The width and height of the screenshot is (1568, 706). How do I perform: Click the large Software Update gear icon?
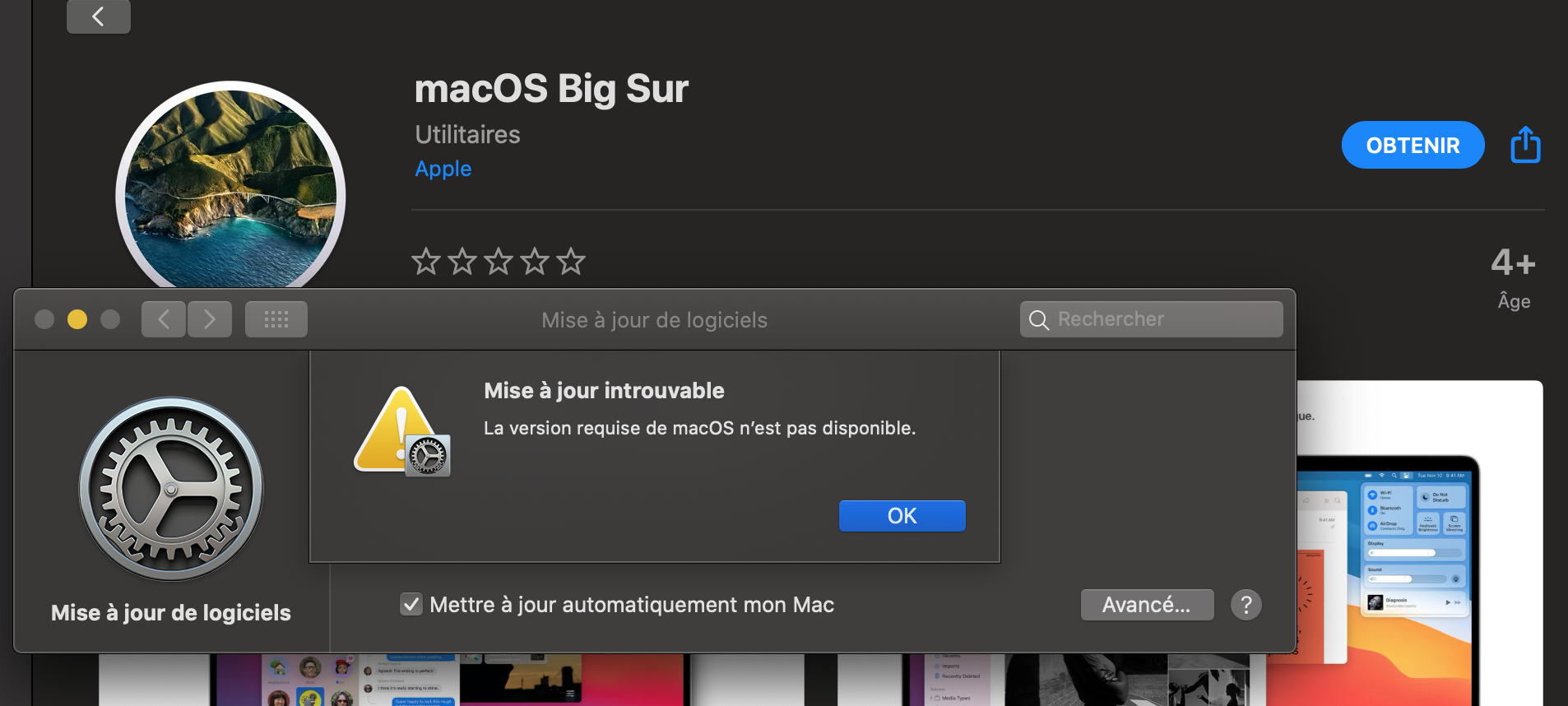(x=171, y=490)
